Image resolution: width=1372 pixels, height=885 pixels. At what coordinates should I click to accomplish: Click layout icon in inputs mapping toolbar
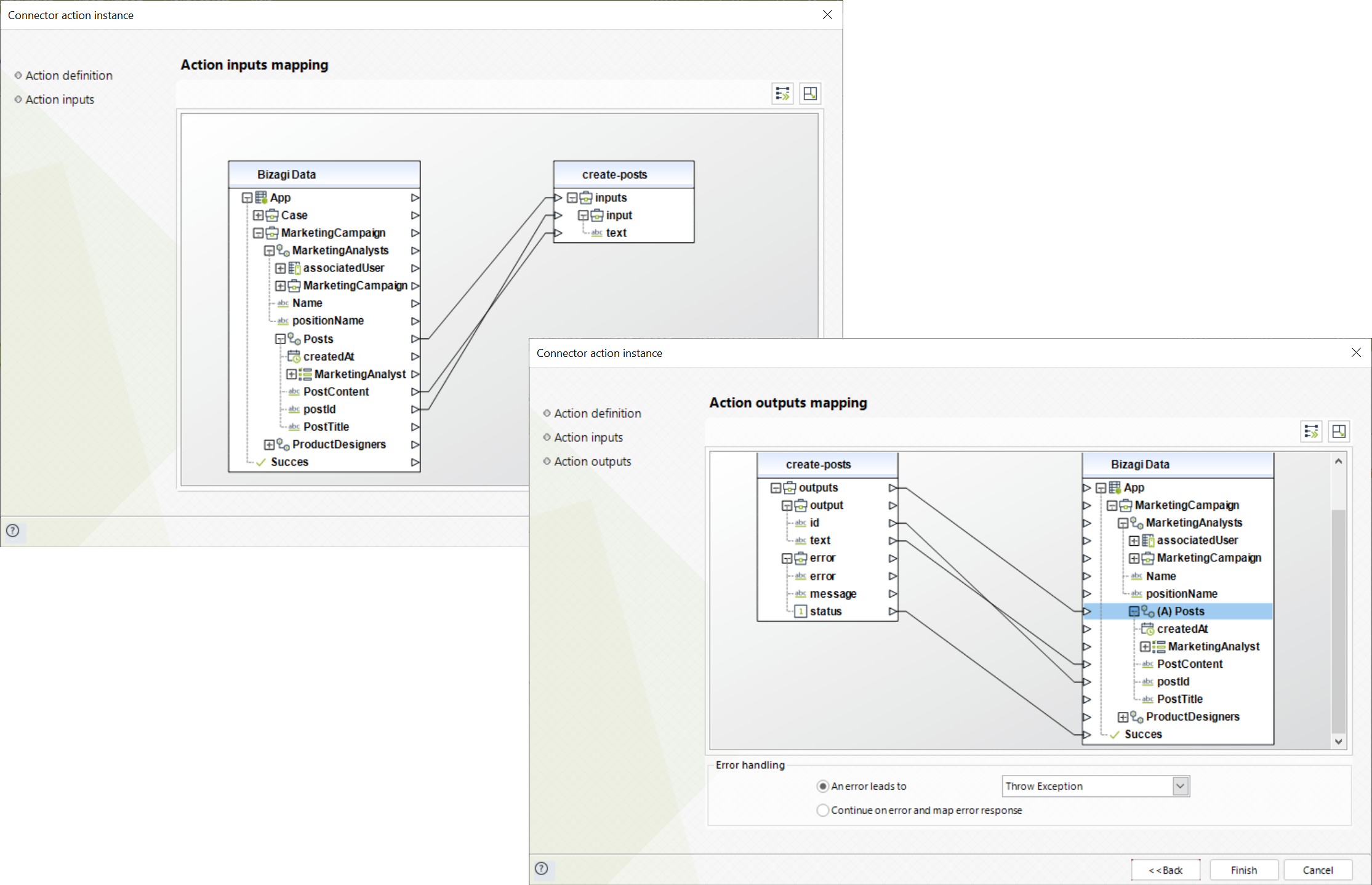click(810, 94)
